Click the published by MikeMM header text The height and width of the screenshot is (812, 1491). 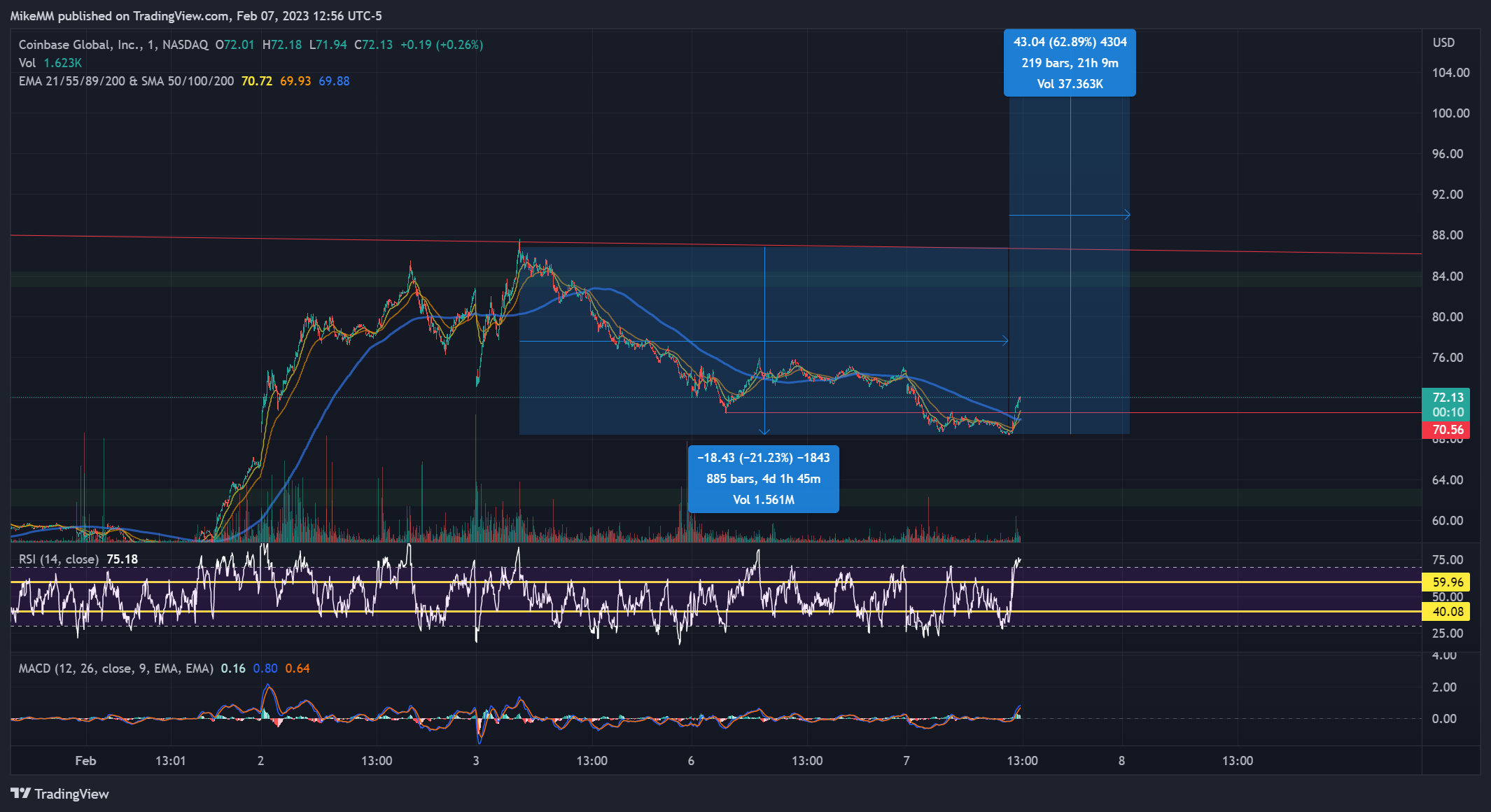tap(196, 15)
